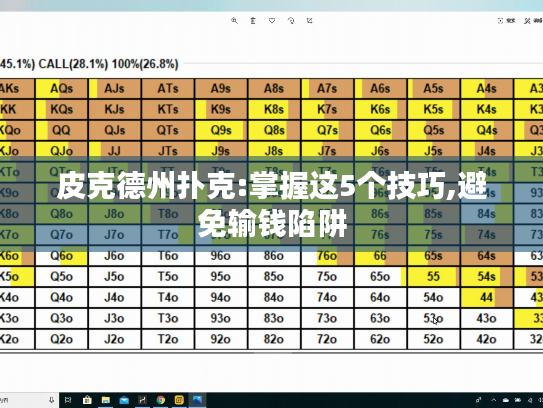Click the QJs hand cell
Screen dimensions: 543x408
[115, 130]
